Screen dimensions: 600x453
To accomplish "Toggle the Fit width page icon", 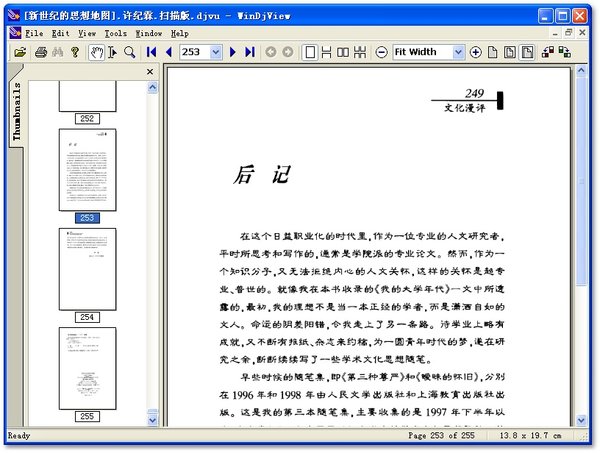I will 527,52.
